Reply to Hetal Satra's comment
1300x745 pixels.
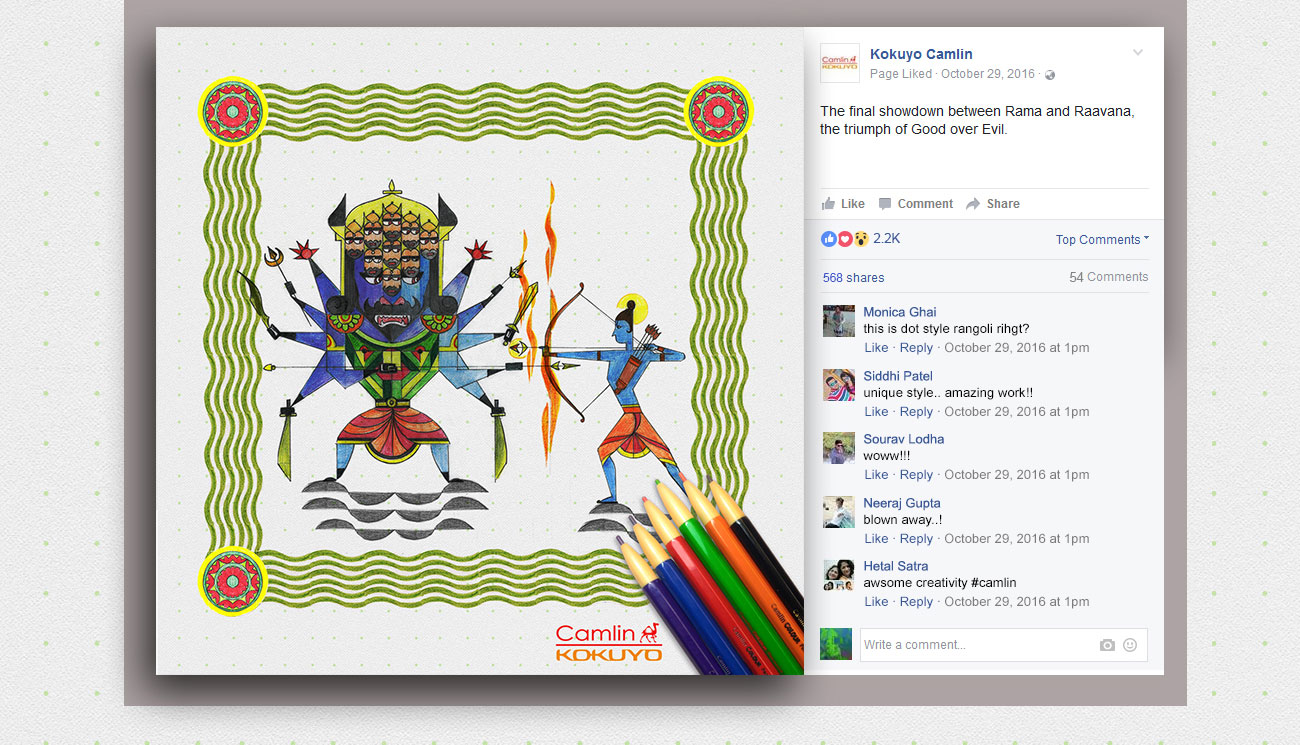916,602
